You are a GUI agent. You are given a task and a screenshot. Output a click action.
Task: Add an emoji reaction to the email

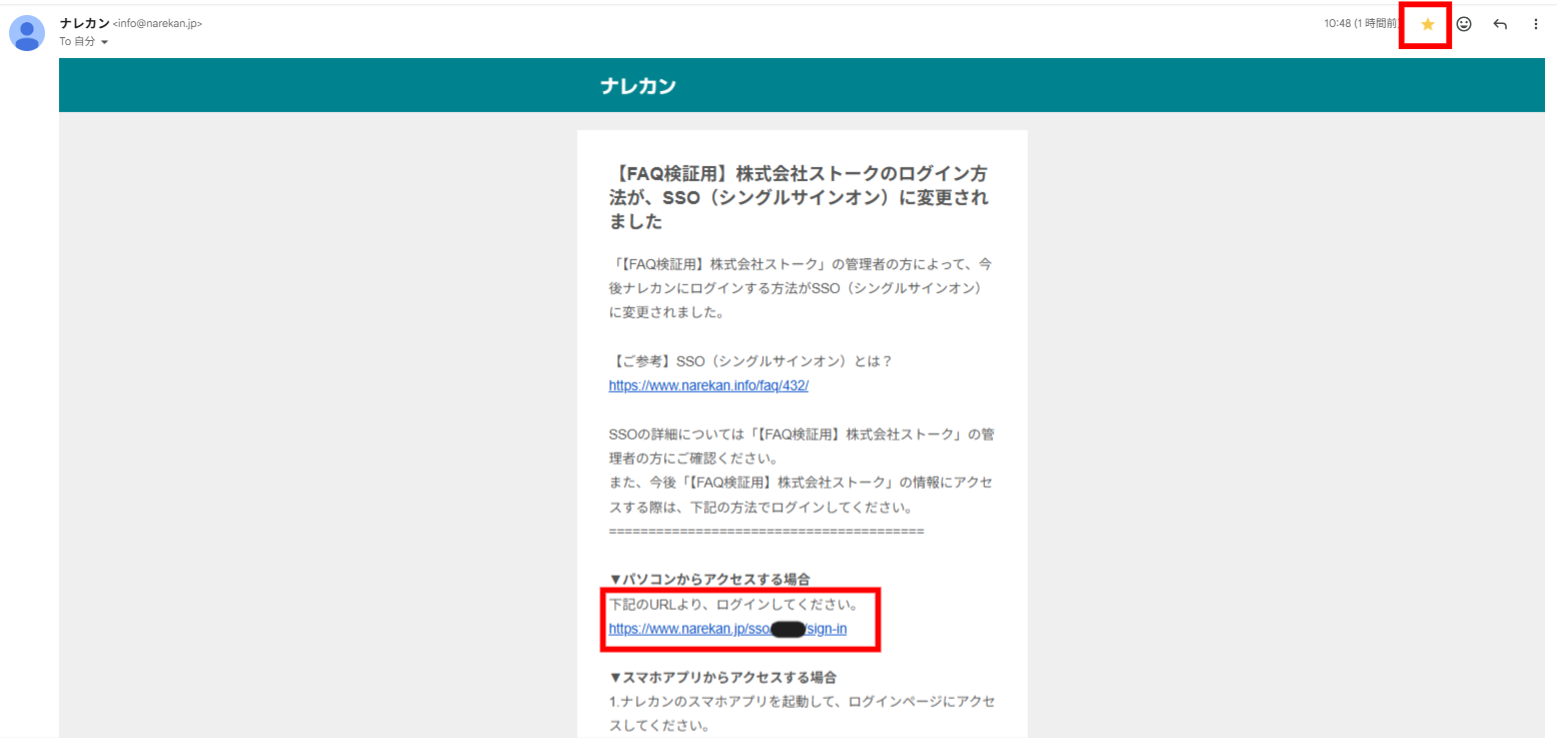[x=1464, y=24]
